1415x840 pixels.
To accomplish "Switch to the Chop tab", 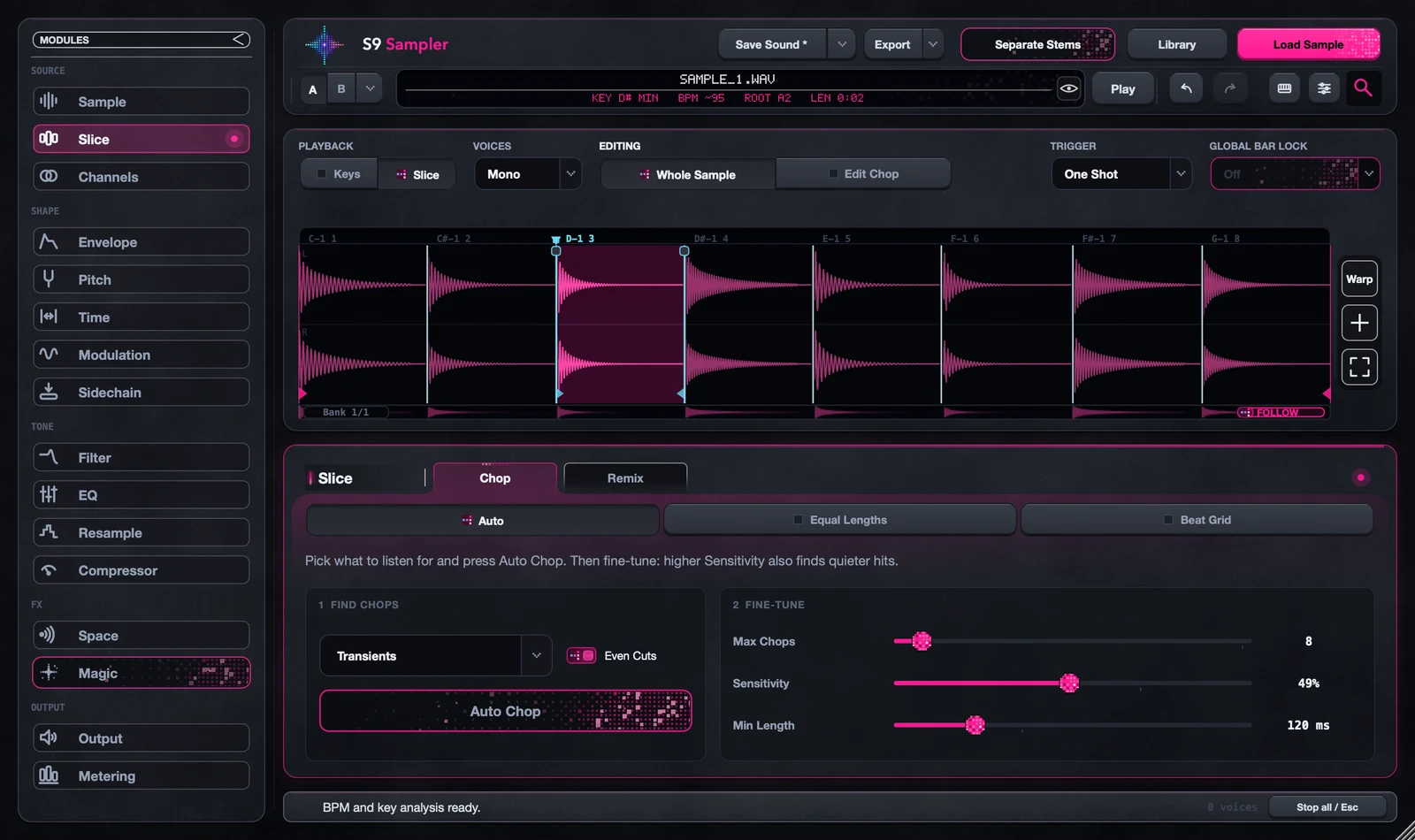I will pos(495,478).
